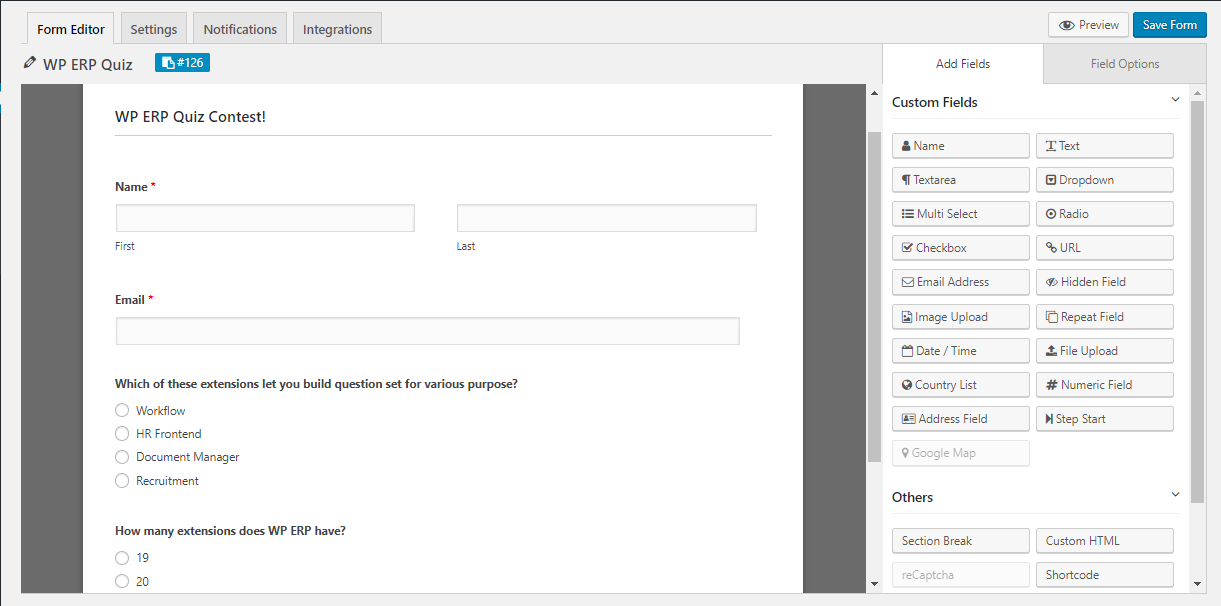Collapse the Custom Fields section
The height and width of the screenshot is (606, 1221).
click(x=1175, y=100)
